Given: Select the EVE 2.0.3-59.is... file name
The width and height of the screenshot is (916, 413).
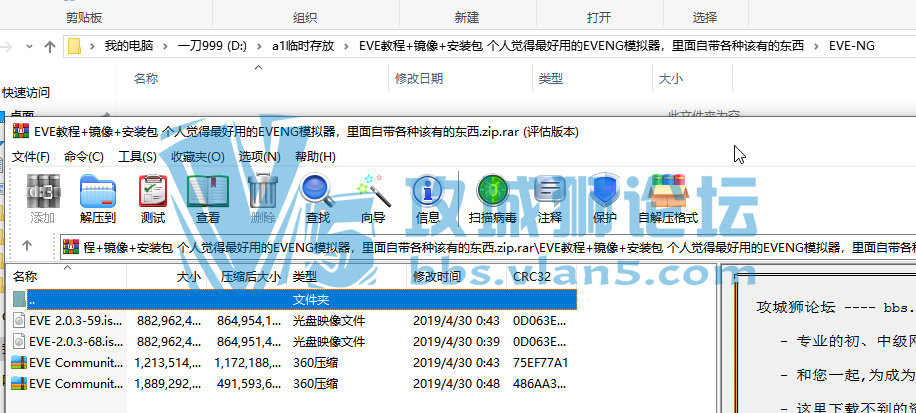Looking at the screenshot, I should click(x=76, y=321).
